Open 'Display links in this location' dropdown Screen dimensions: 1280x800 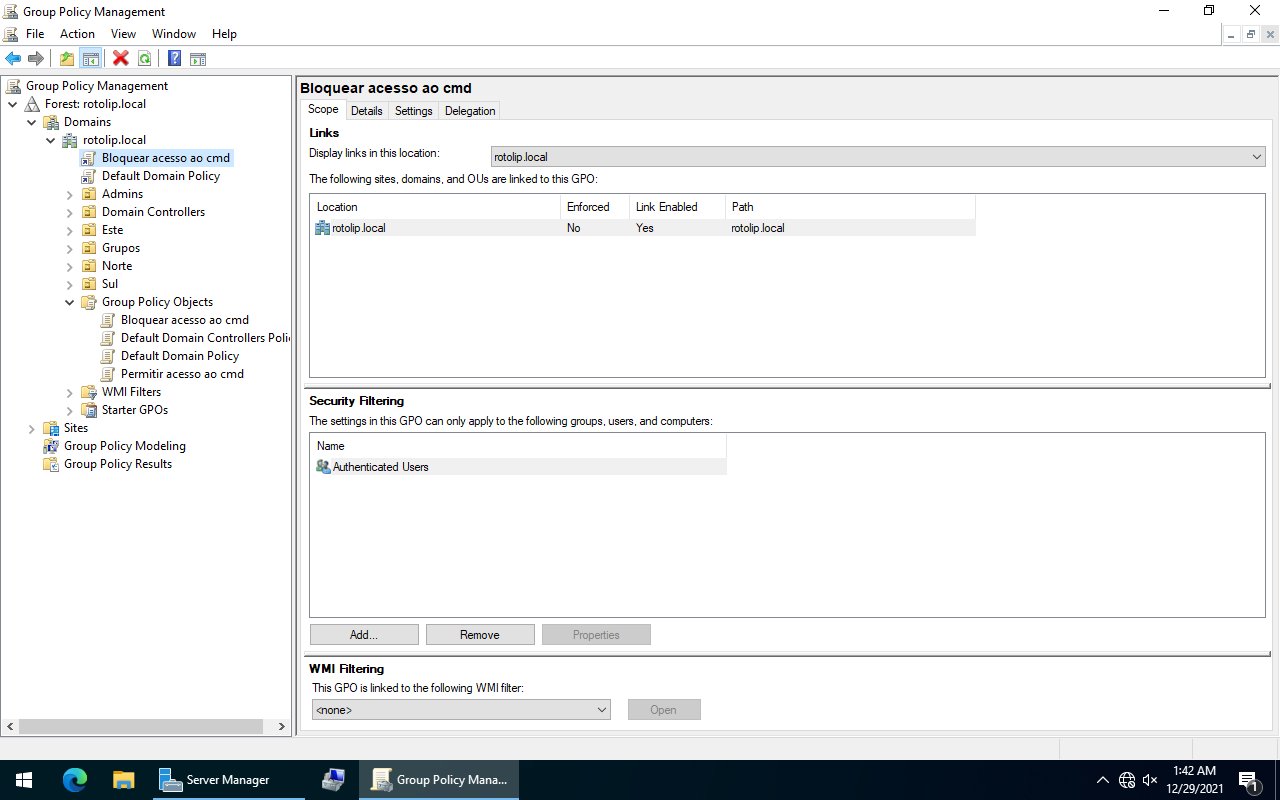[878, 157]
